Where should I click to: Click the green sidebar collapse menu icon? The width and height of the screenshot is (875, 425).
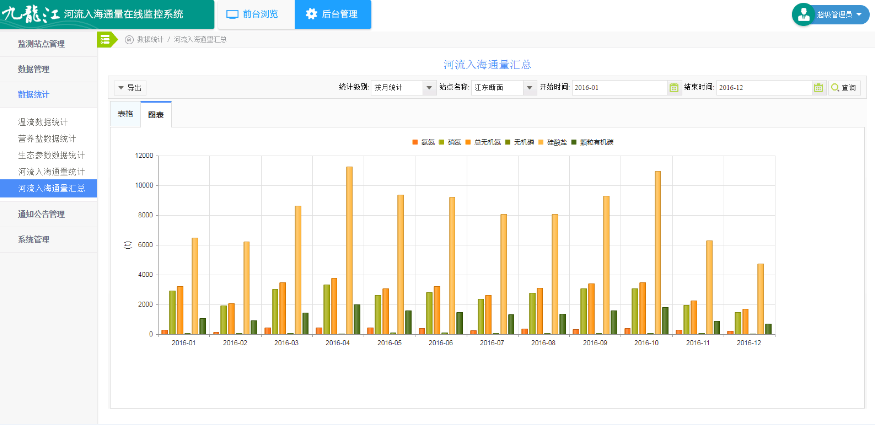[x=104, y=39]
